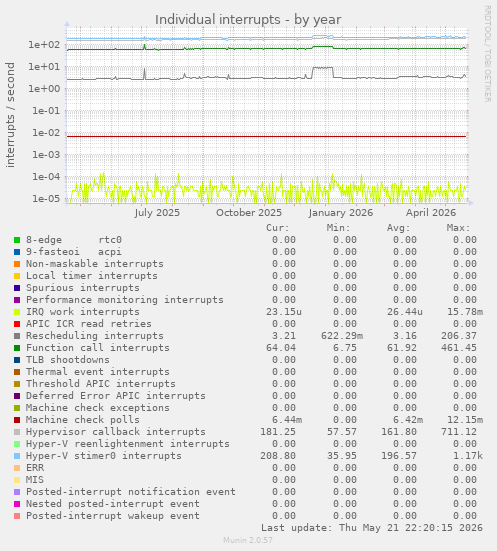Click the magenta Nested posted-interrupt event swatch
Screen dimensions: 497x551
pyautogui.click(x=17, y=504)
